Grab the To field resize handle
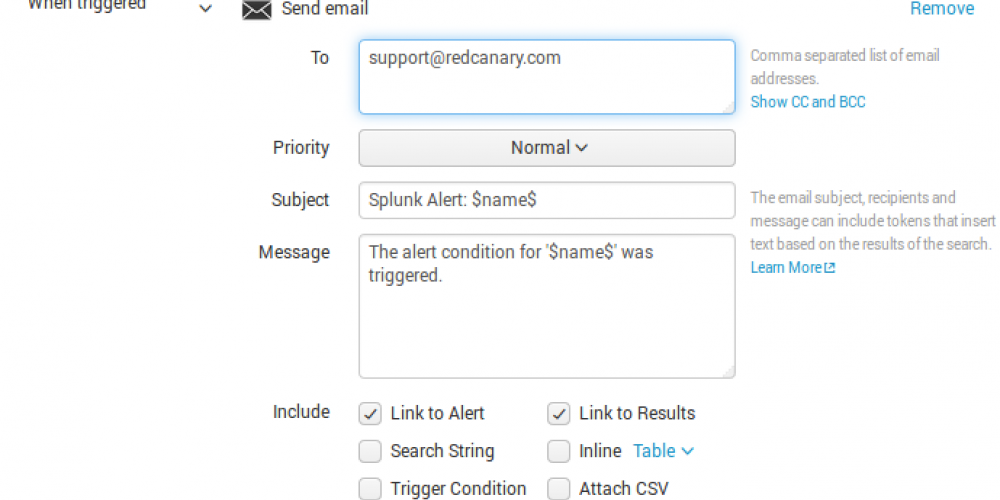 coord(729,108)
